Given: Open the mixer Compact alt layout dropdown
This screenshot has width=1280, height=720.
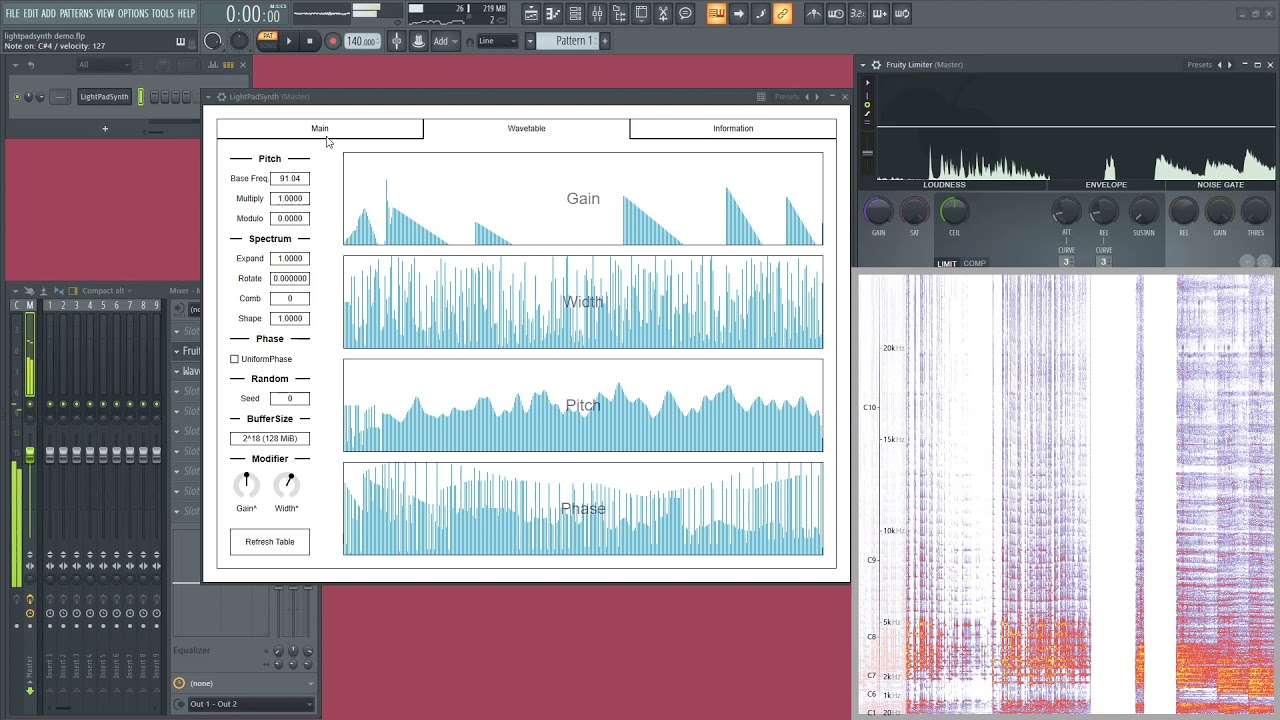Looking at the screenshot, I should pyautogui.click(x=108, y=291).
